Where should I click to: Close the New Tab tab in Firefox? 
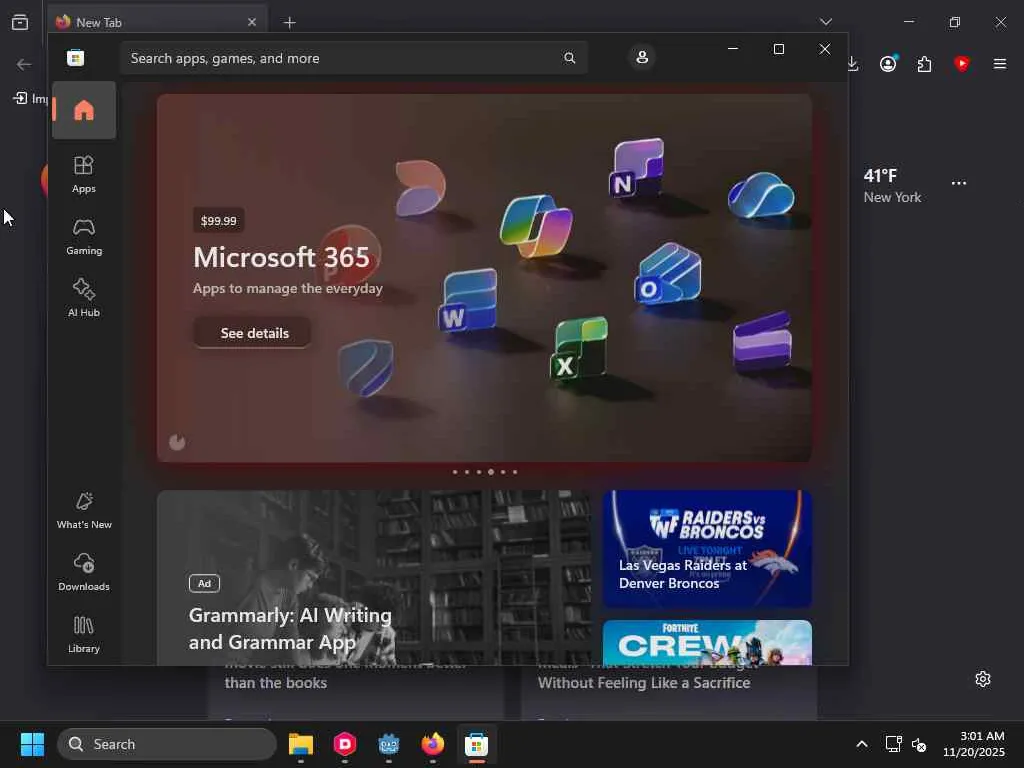point(252,22)
